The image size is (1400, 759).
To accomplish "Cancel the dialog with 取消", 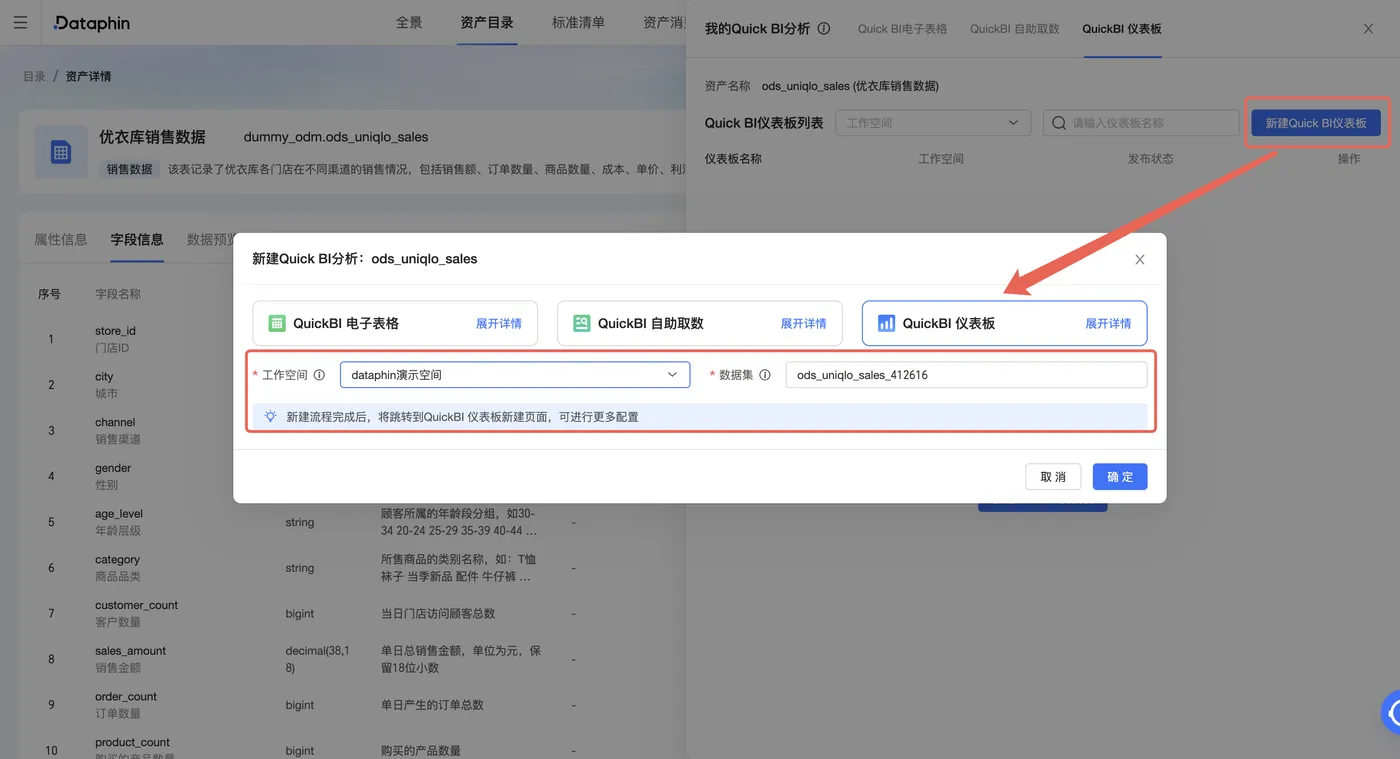I will pos(1053,477).
